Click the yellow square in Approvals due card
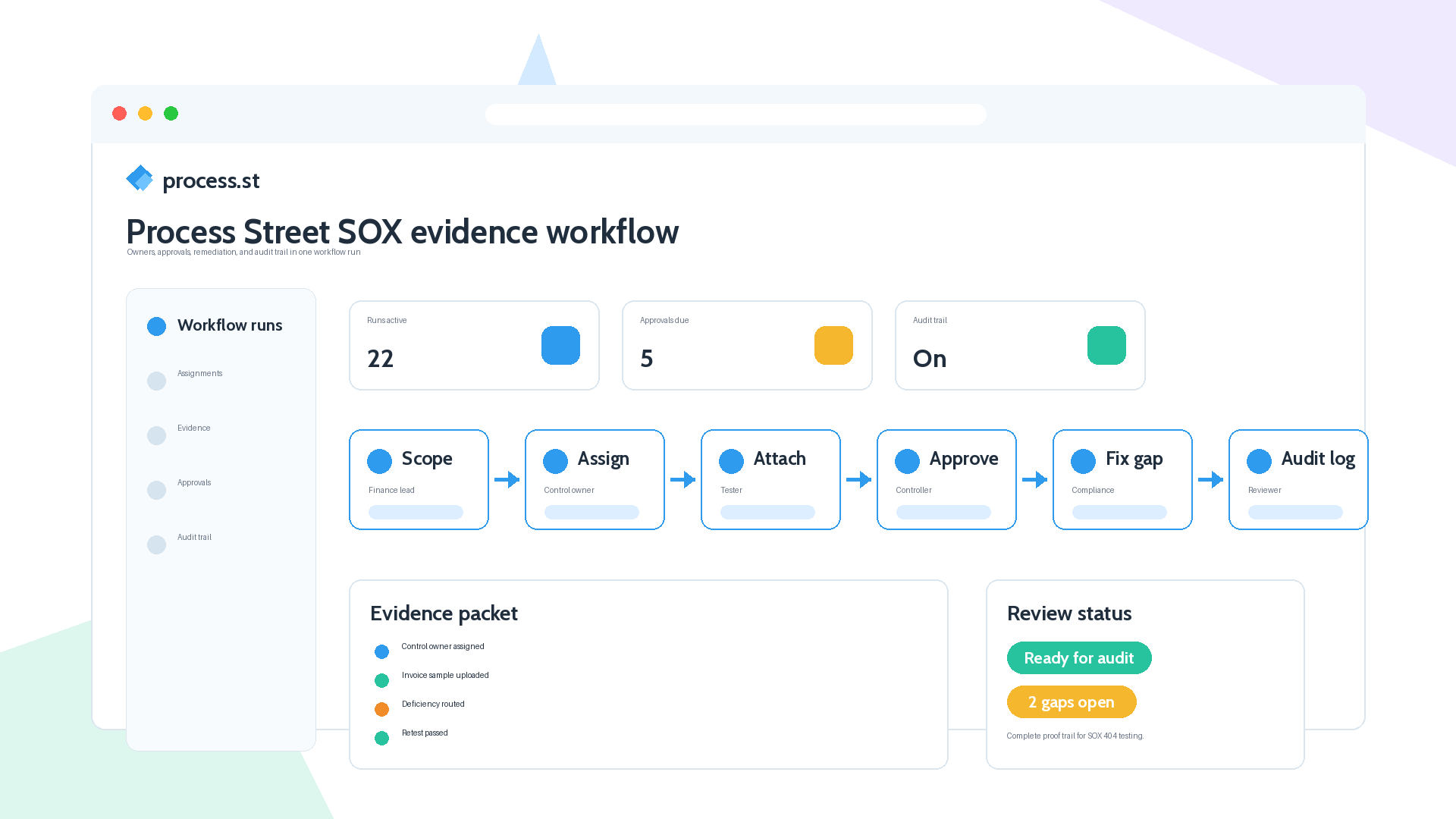This screenshot has width=1456, height=819. [x=833, y=345]
